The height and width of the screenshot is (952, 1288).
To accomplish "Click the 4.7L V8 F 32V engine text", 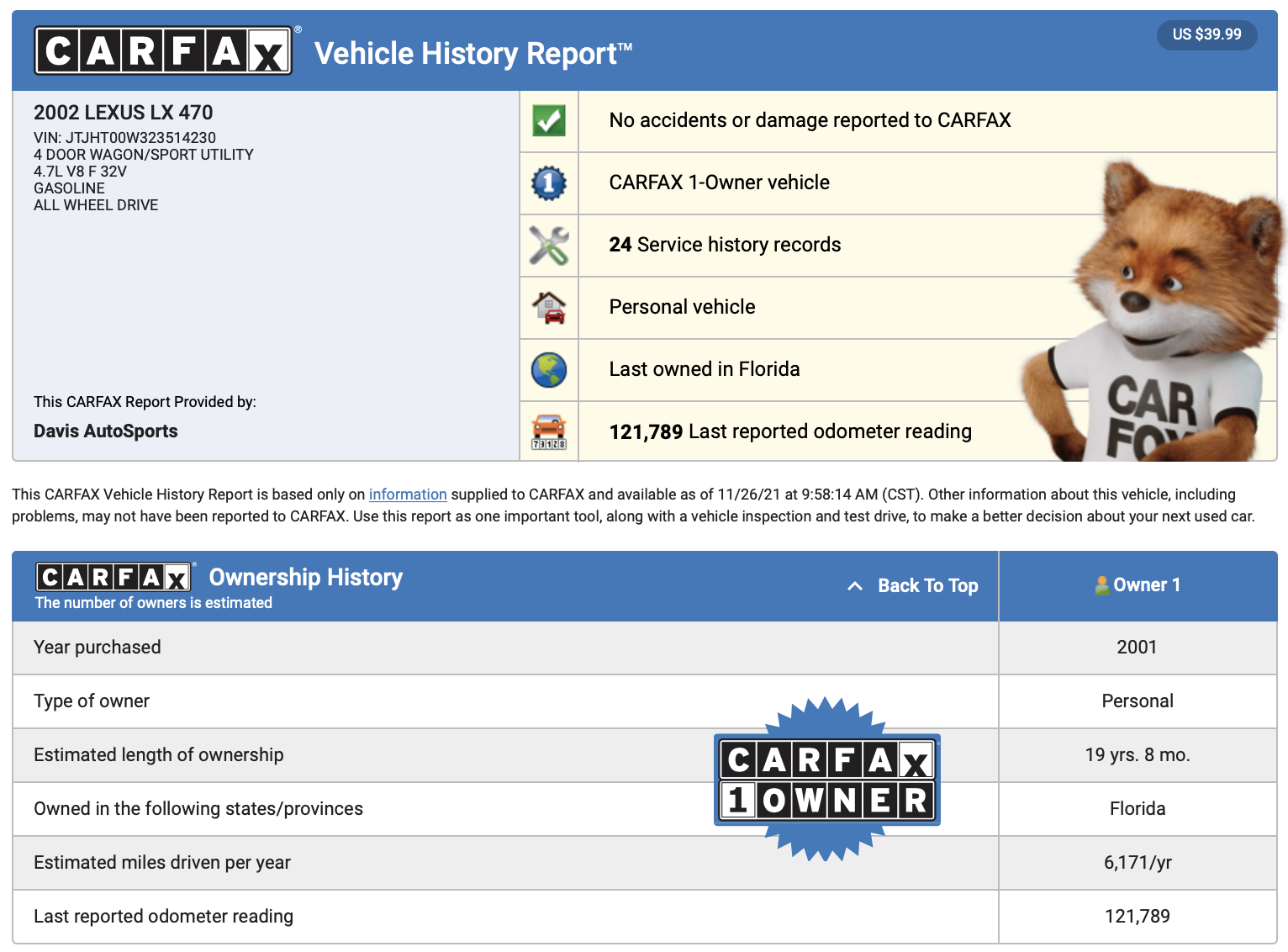I will pos(80,172).
